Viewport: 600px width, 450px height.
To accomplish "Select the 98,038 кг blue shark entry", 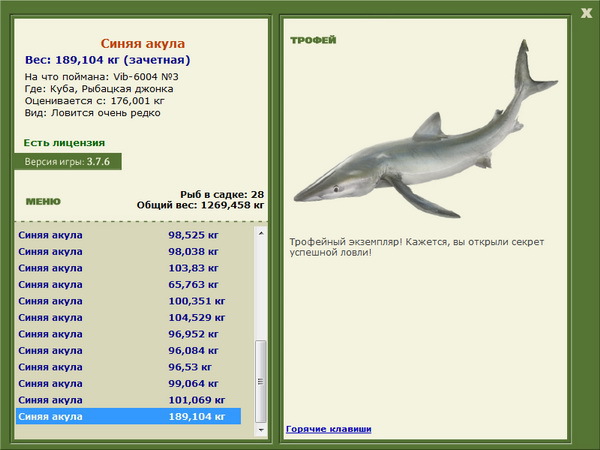I will click(x=129, y=251).
